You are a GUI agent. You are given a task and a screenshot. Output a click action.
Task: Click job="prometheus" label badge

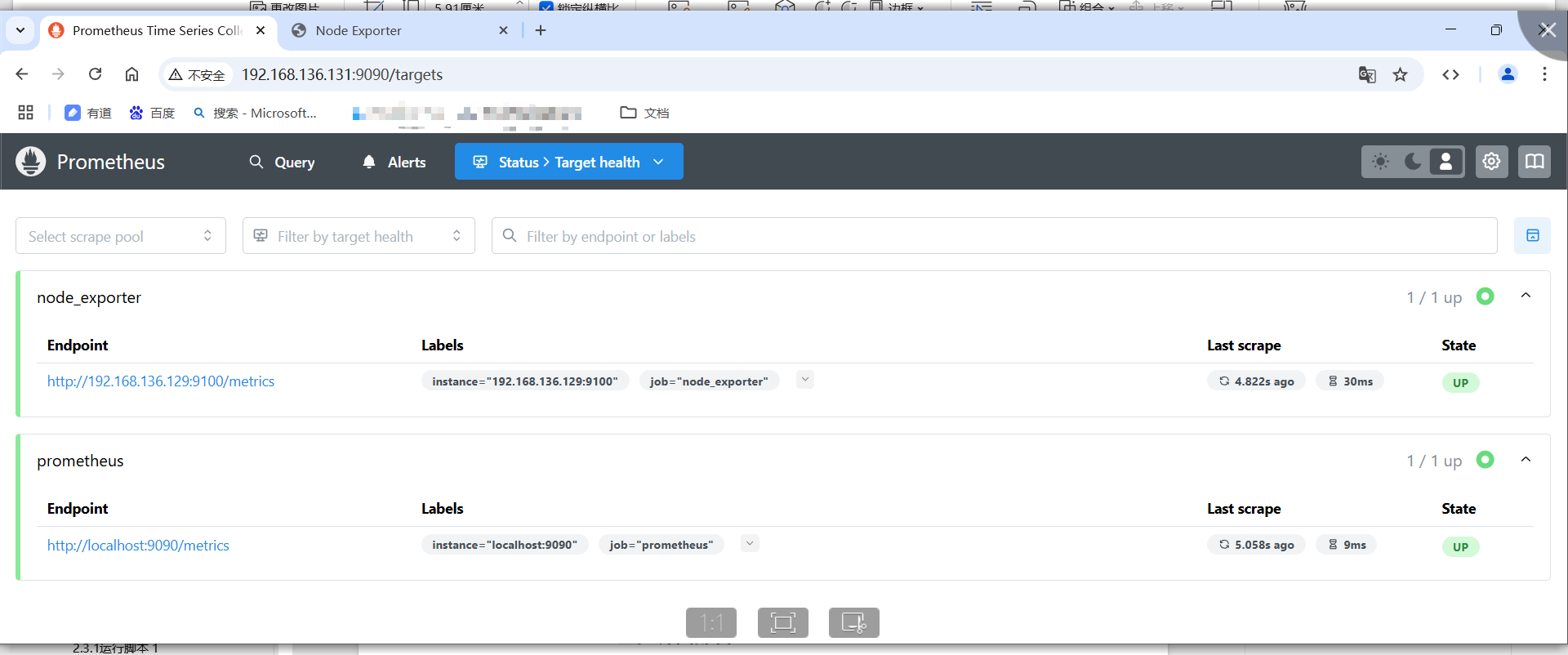pyautogui.click(x=661, y=545)
